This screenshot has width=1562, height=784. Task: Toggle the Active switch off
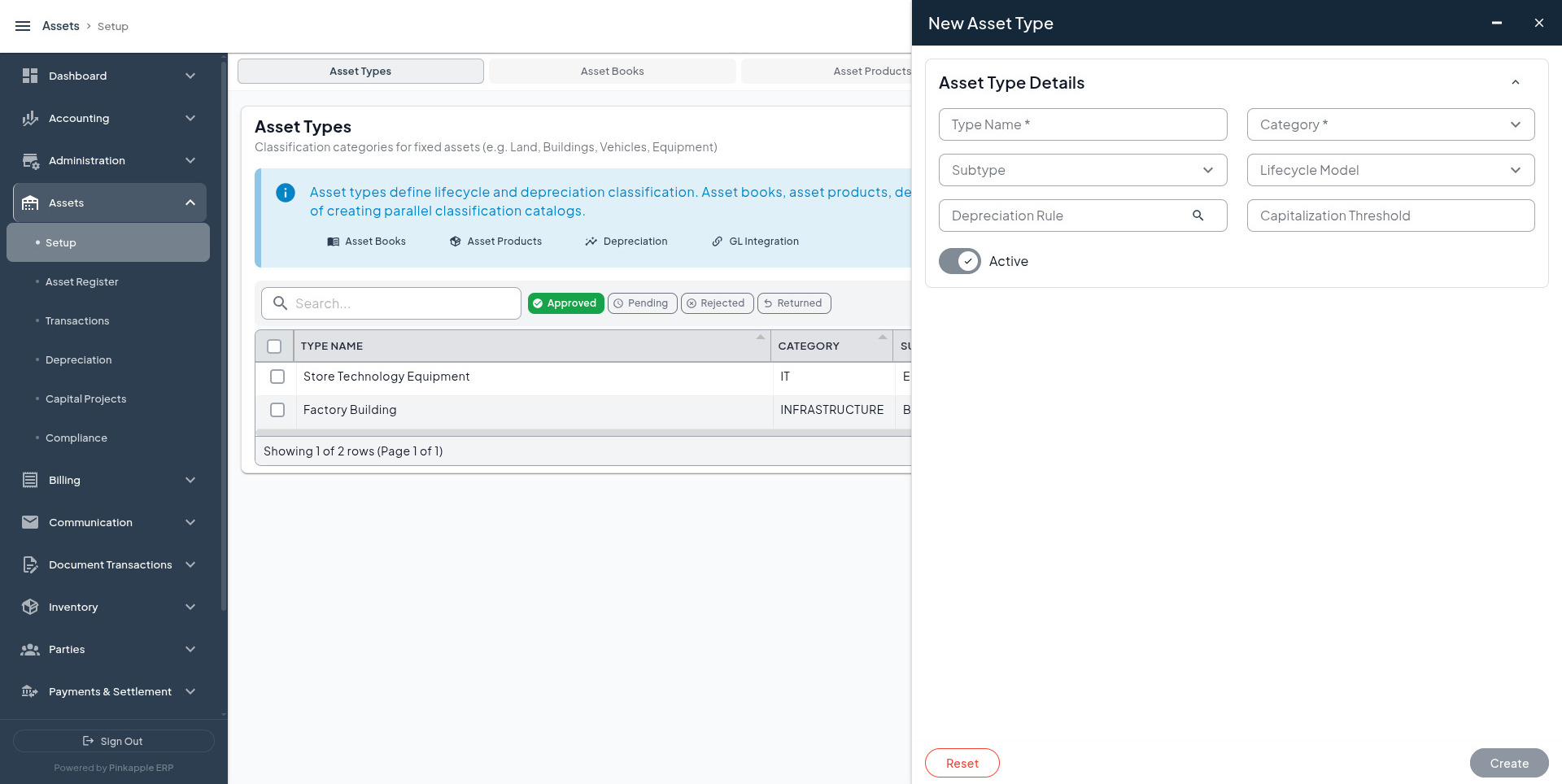click(960, 261)
